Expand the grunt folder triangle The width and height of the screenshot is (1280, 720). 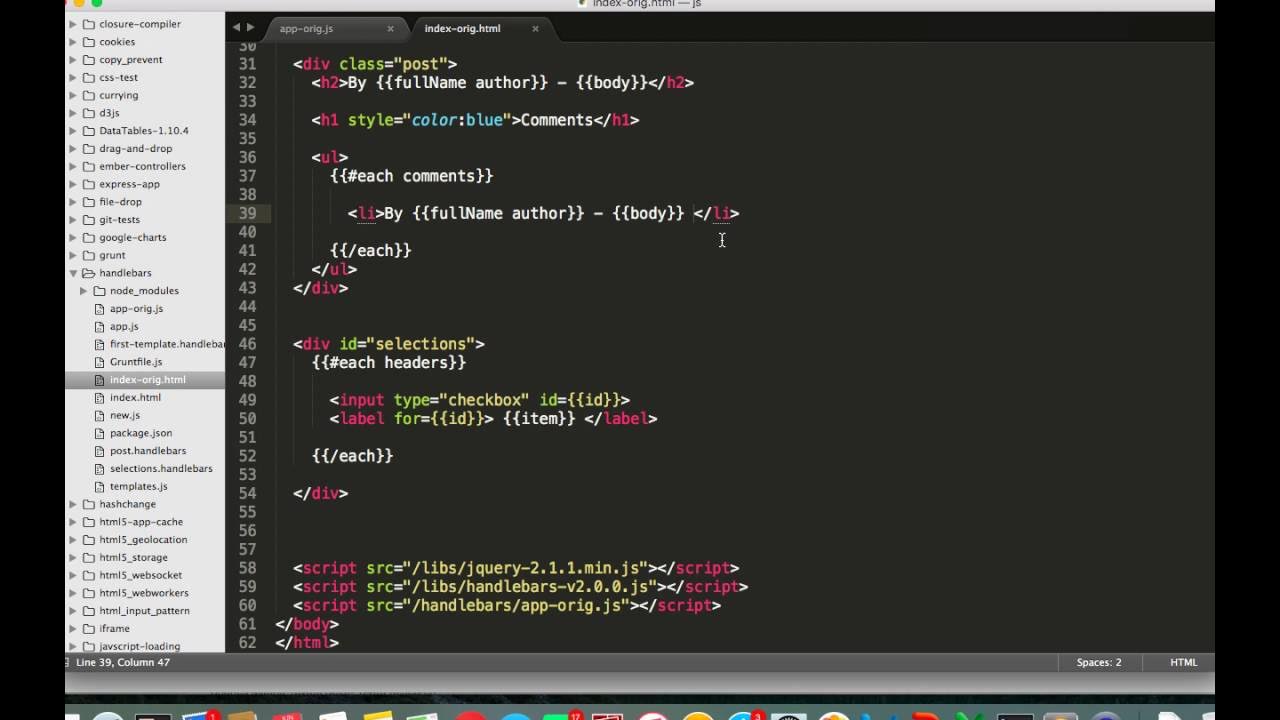(x=73, y=255)
